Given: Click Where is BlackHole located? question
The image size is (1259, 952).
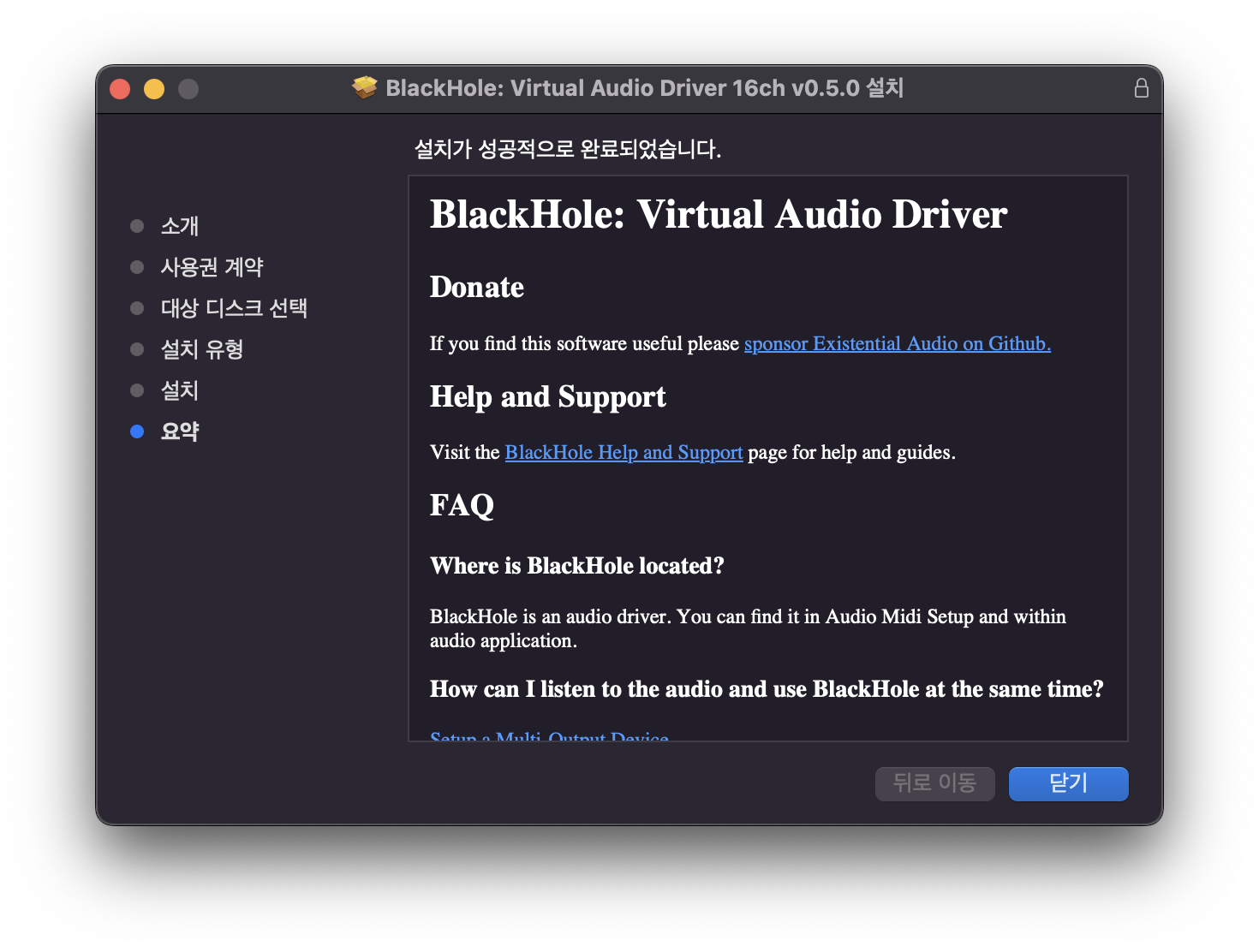Looking at the screenshot, I should 577,566.
